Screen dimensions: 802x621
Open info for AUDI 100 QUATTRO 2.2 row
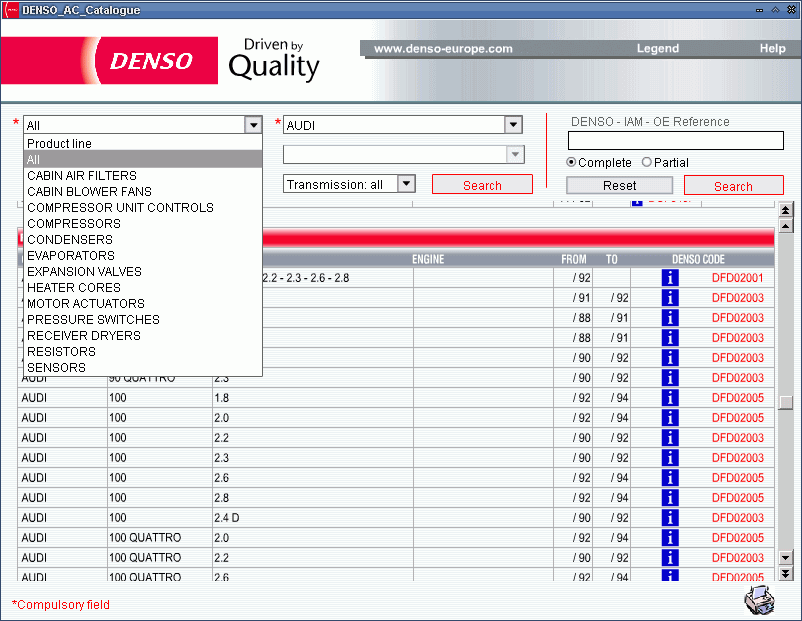tap(669, 558)
